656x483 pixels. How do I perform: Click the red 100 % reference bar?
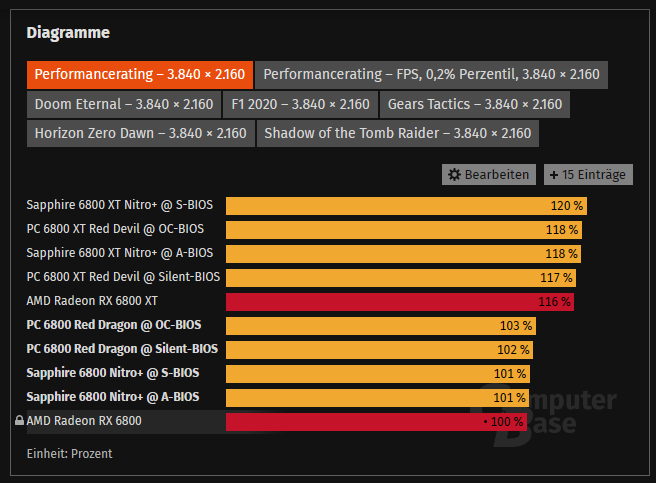tap(377, 422)
